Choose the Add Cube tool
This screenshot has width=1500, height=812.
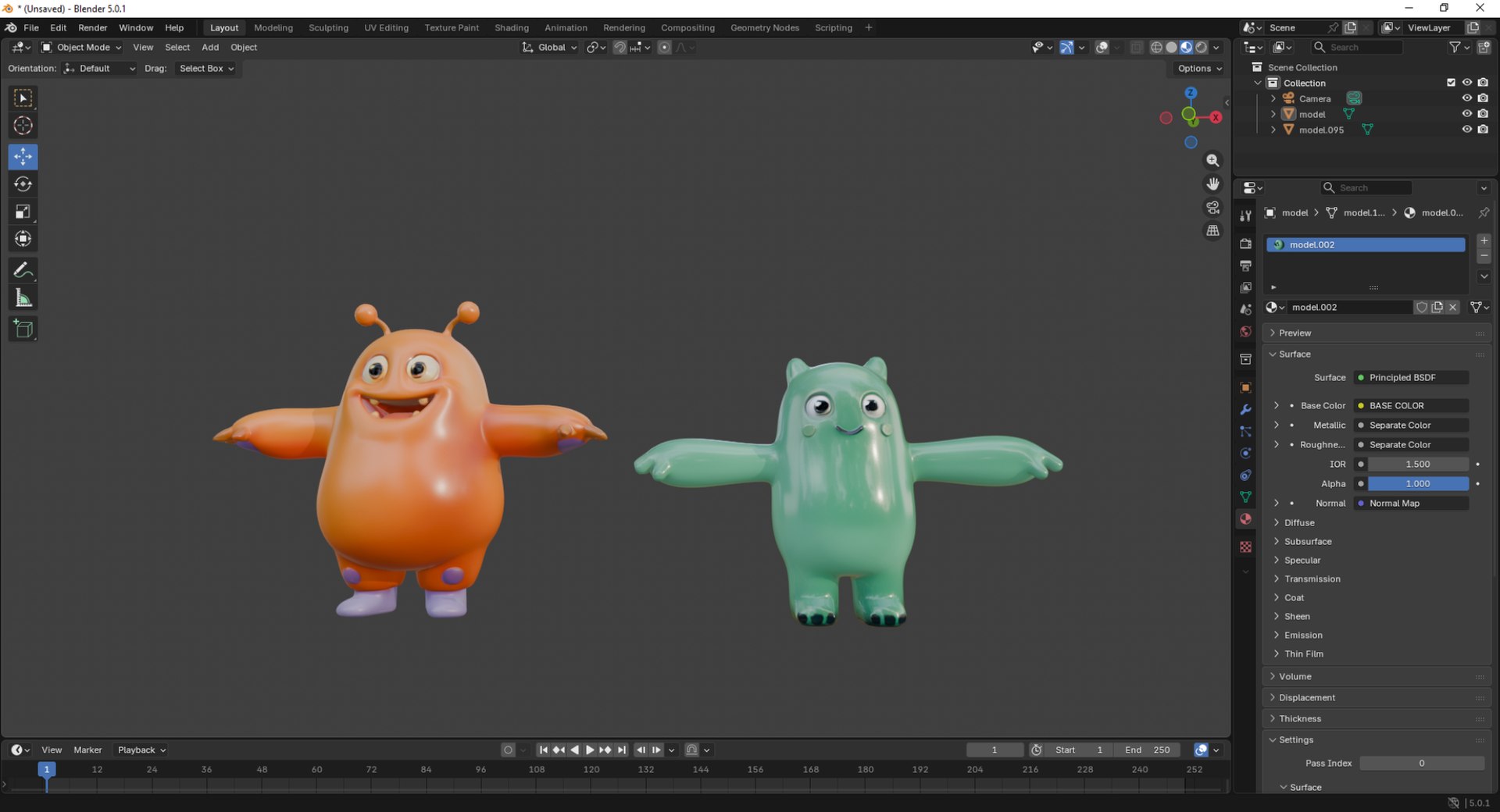(x=23, y=329)
